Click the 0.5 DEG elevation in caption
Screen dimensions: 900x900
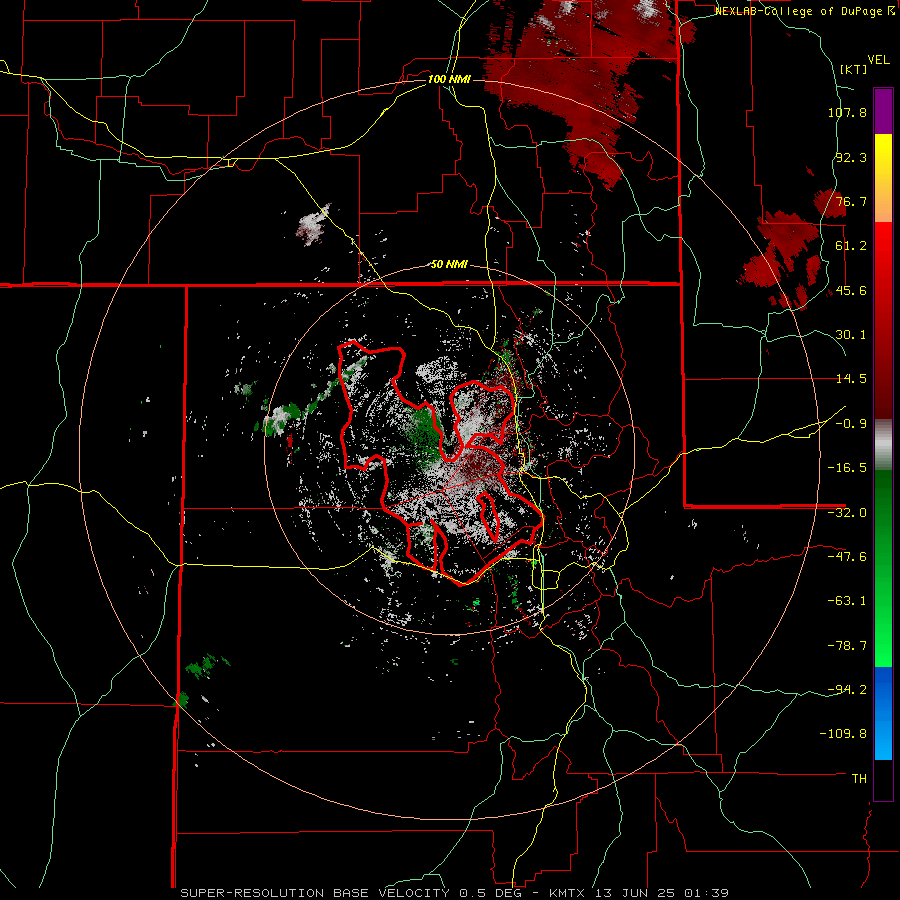point(497,893)
